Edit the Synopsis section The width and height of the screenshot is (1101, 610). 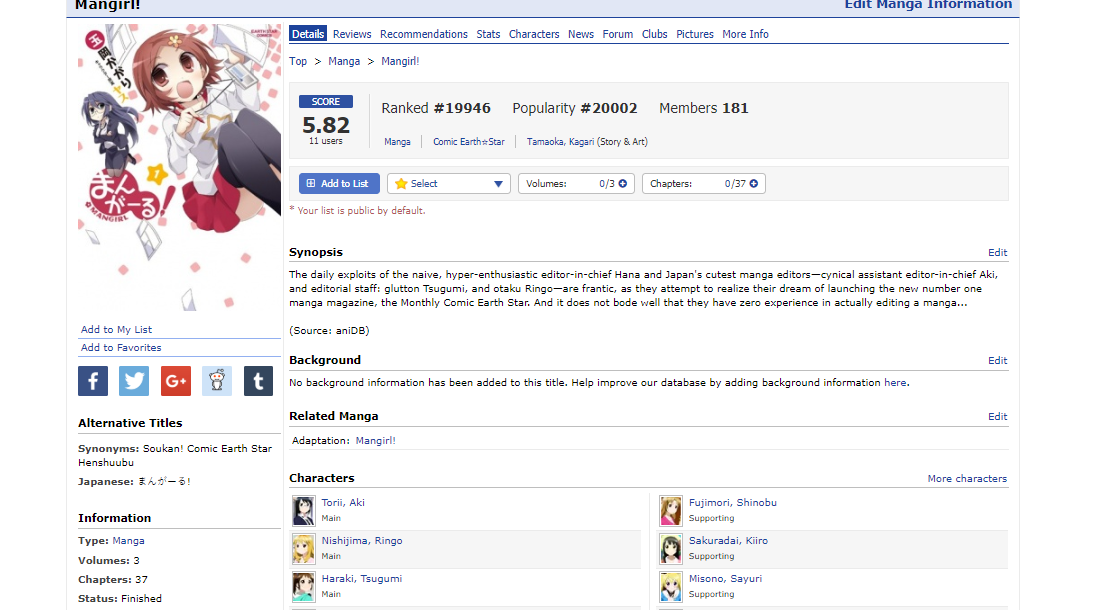[x=997, y=253]
